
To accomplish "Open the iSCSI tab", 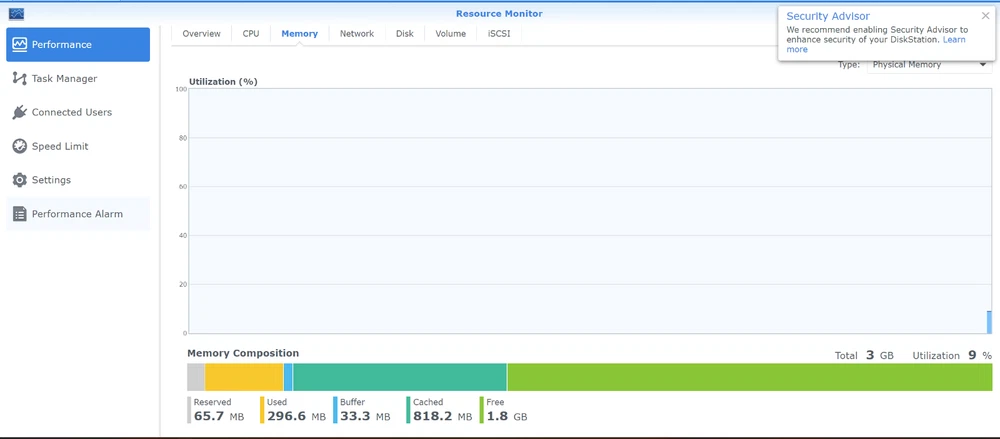I will 500,34.
